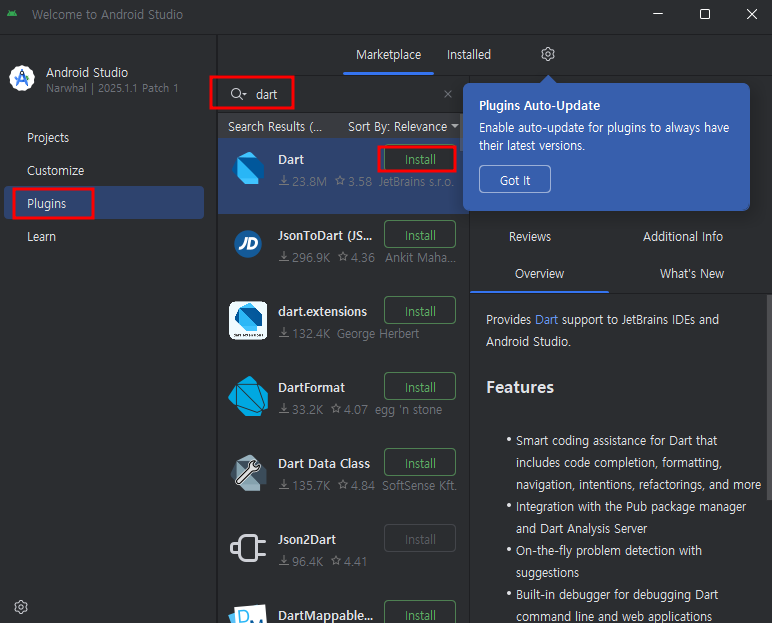Screen dimensions: 772x623
Task: Click the star rating icon for Dart
Action: click(340, 181)
